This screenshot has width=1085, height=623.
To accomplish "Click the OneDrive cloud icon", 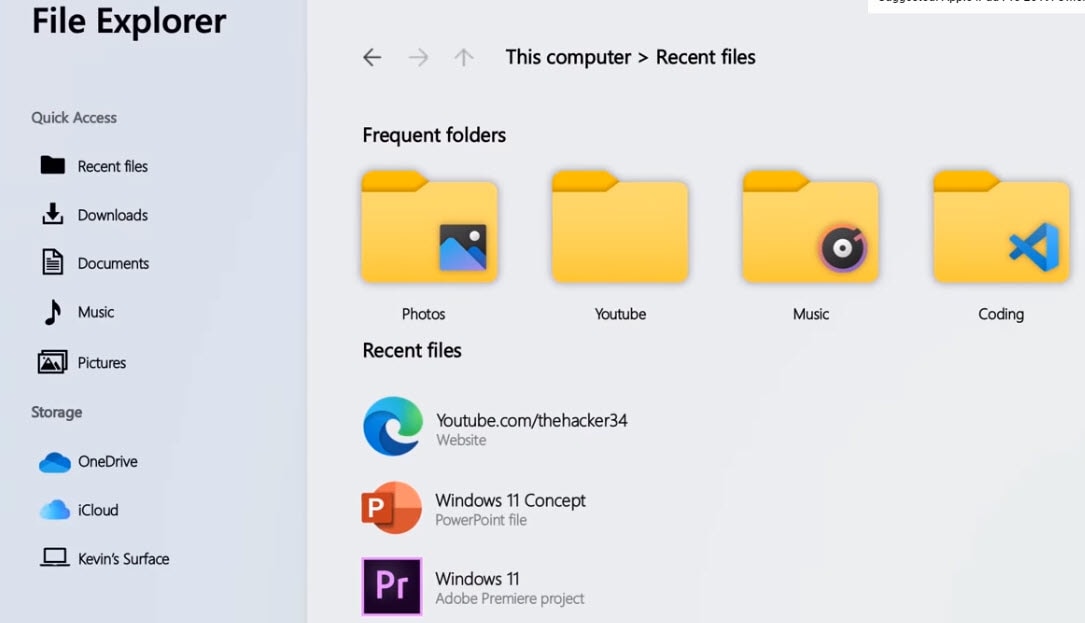I will (x=55, y=462).
